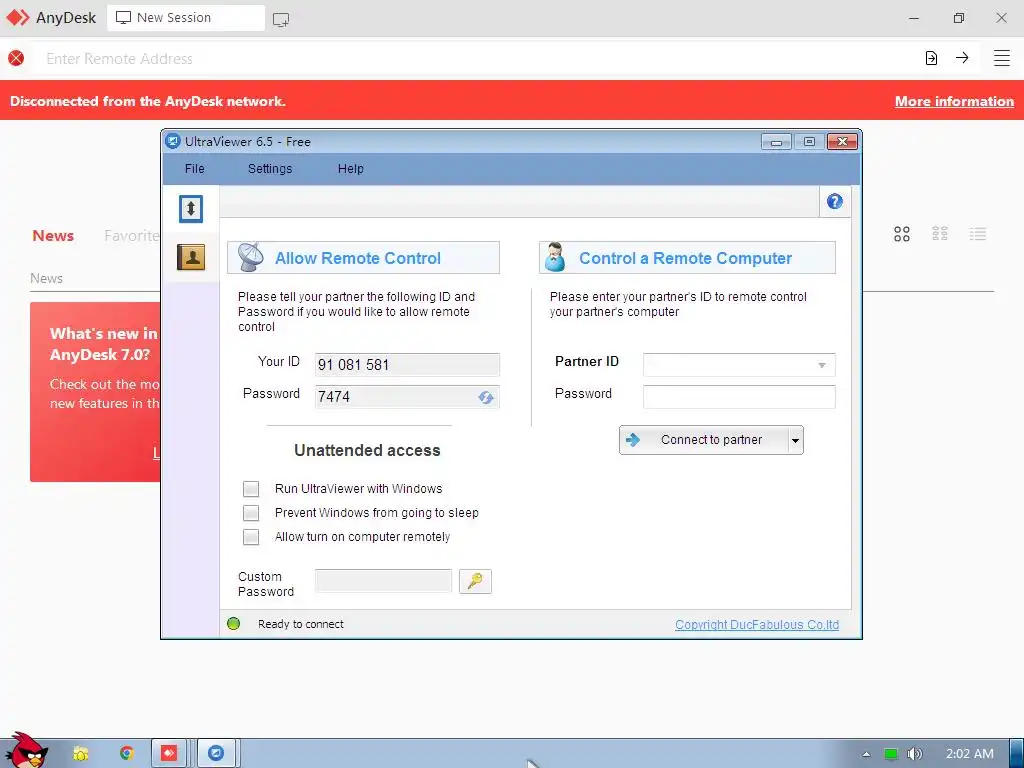Click the AnyDesk file transfer icon
This screenshot has width=1024, height=768.
pyautogui.click(x=931, y=58)
